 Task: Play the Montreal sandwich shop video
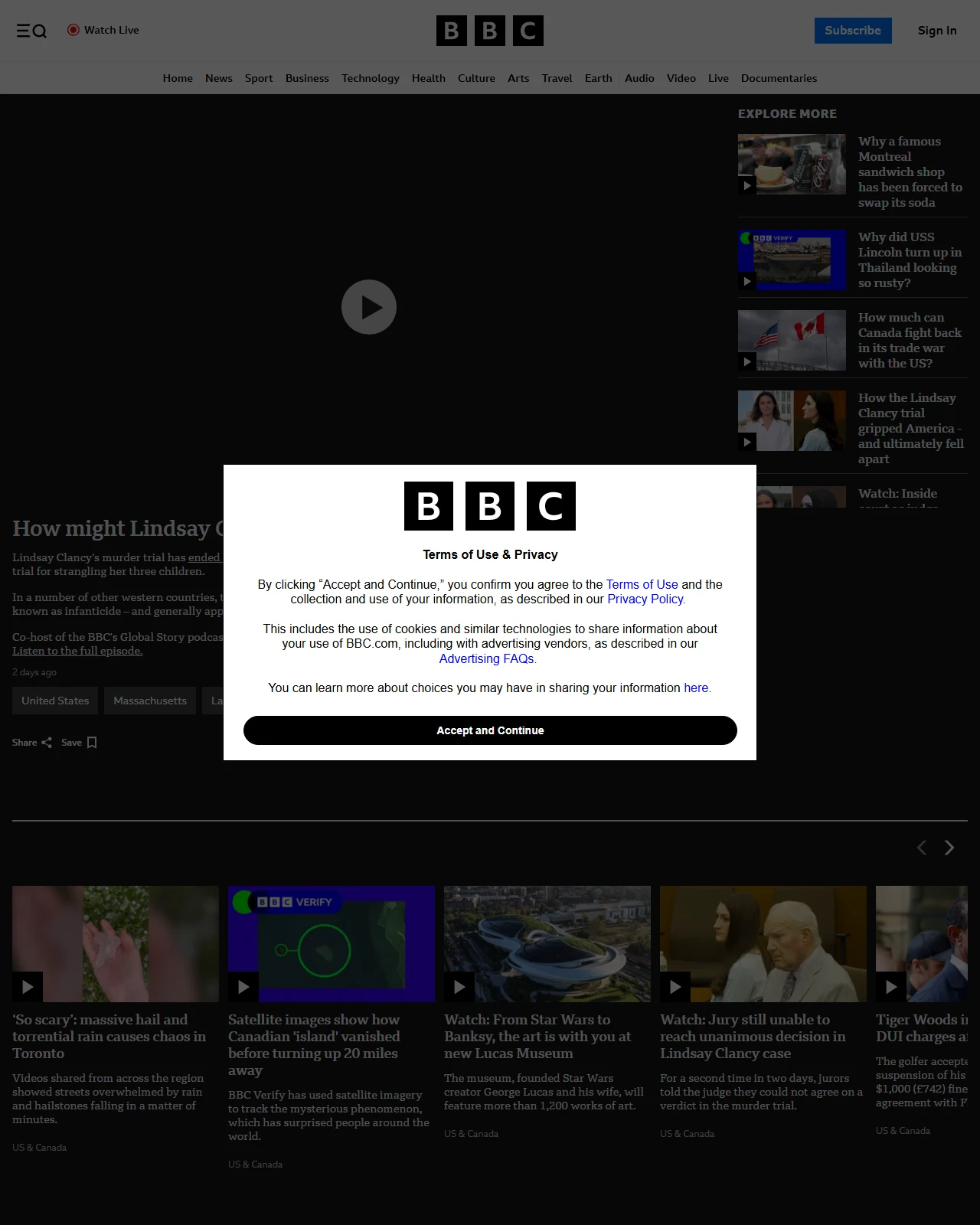point(747,185)
